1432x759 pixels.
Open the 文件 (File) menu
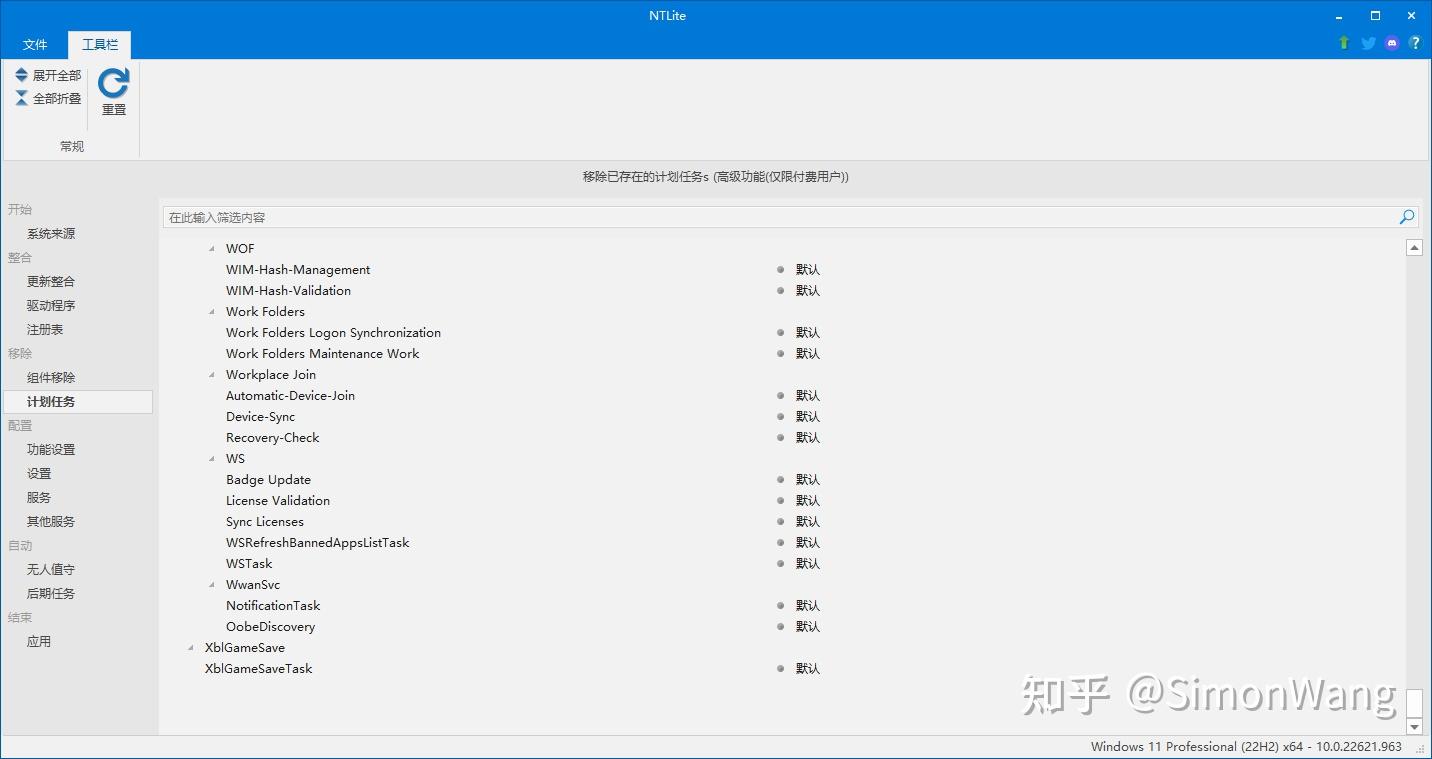click(x=35, y=44)
